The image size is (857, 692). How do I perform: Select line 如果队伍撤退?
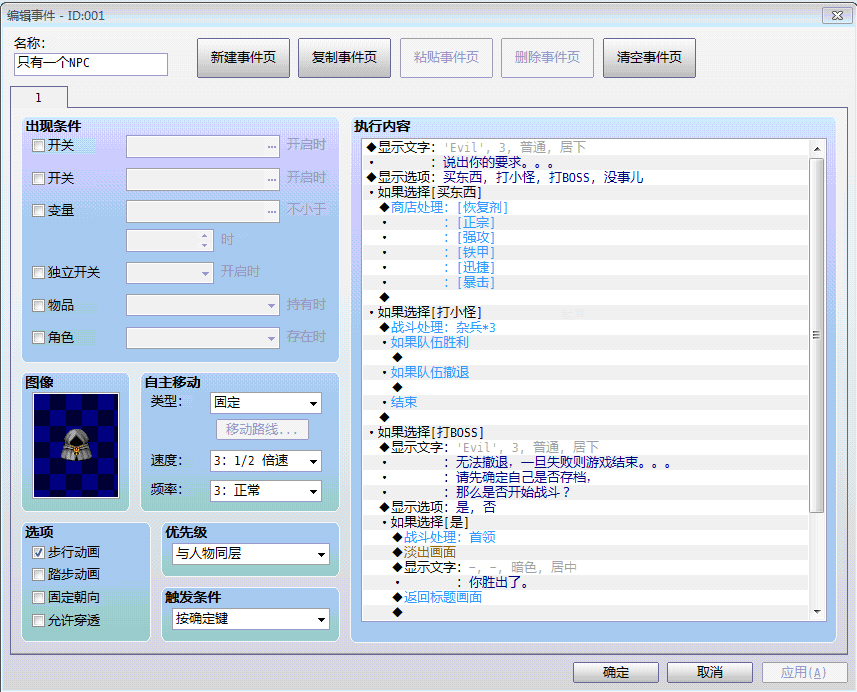coord(585,372)
